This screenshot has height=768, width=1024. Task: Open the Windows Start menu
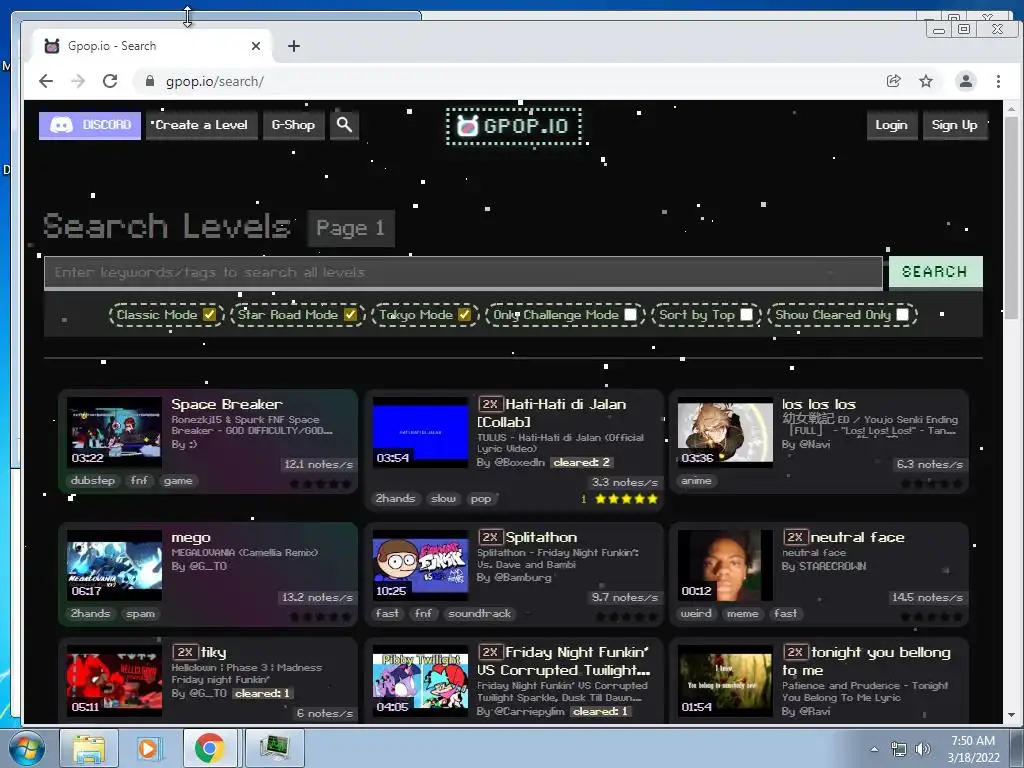point(26,748)
